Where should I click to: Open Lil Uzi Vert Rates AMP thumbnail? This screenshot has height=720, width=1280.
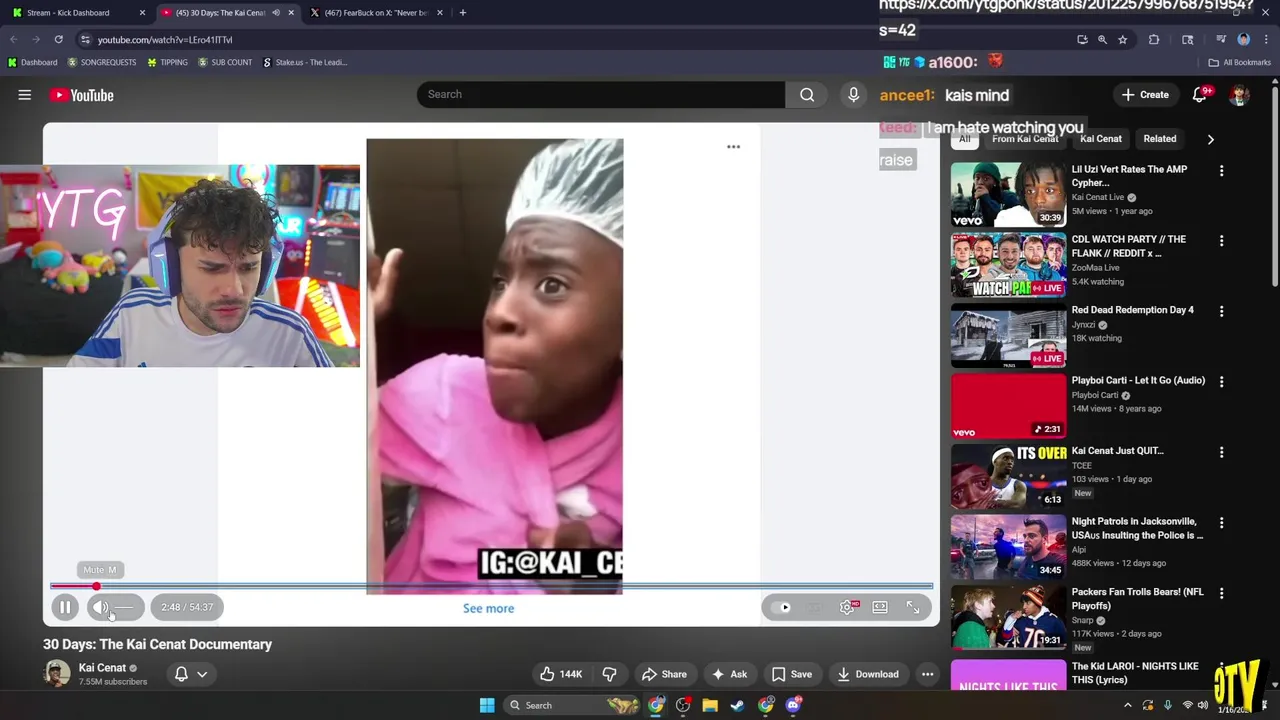(x=1008, y=195)
